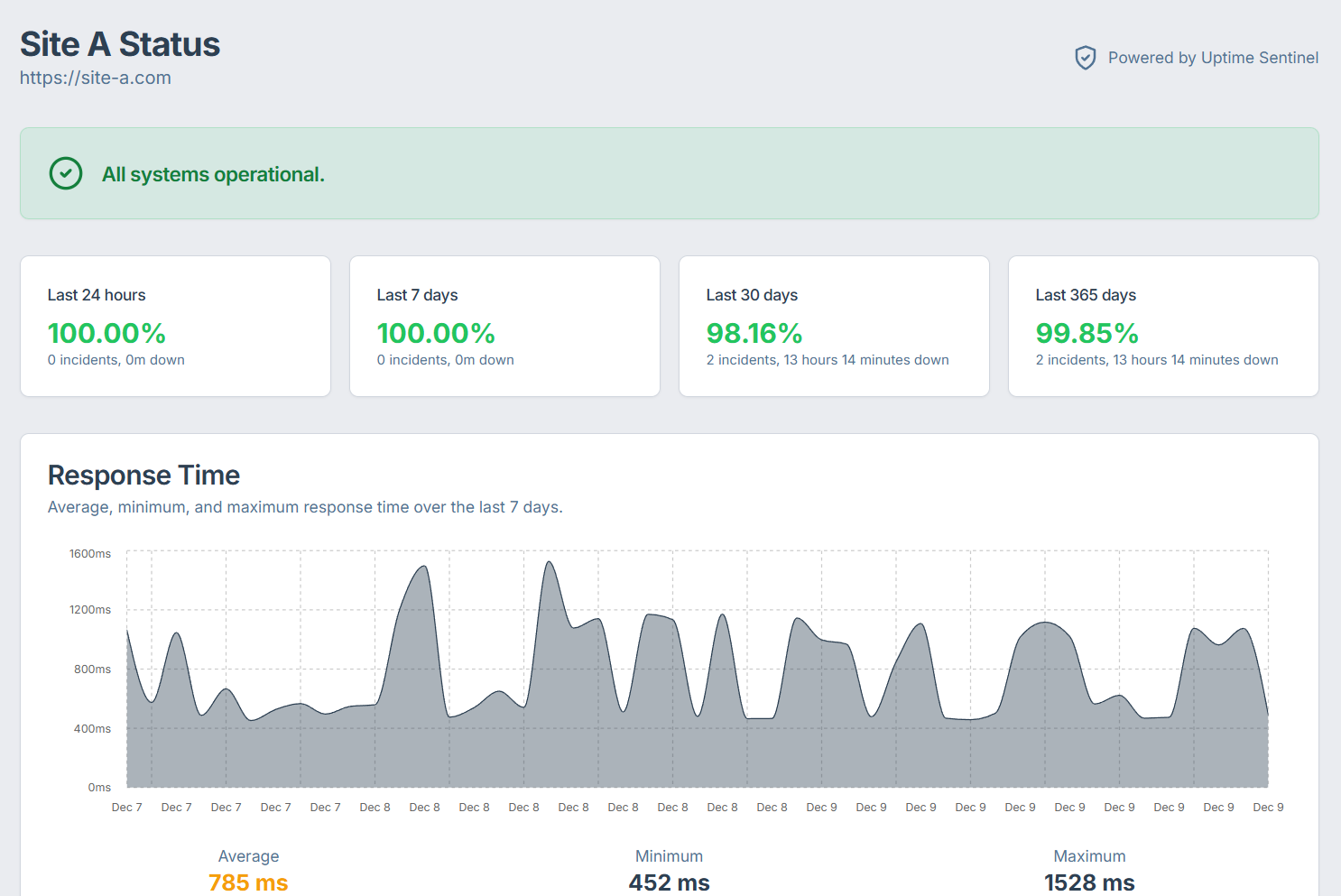1341x896 pixels.
Task: Click the Last 30 days label
Action: point(752,295)
